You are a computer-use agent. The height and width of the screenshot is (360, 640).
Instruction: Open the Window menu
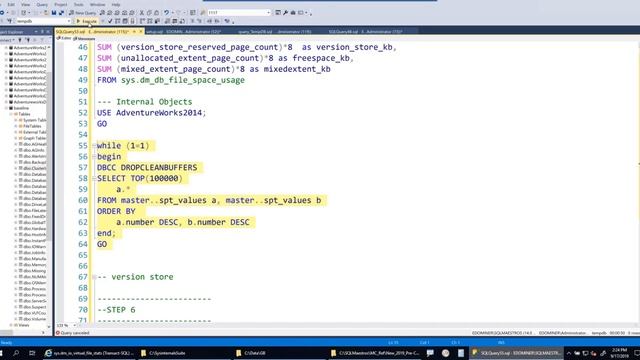pyautogui.click(x=97, y=4)
